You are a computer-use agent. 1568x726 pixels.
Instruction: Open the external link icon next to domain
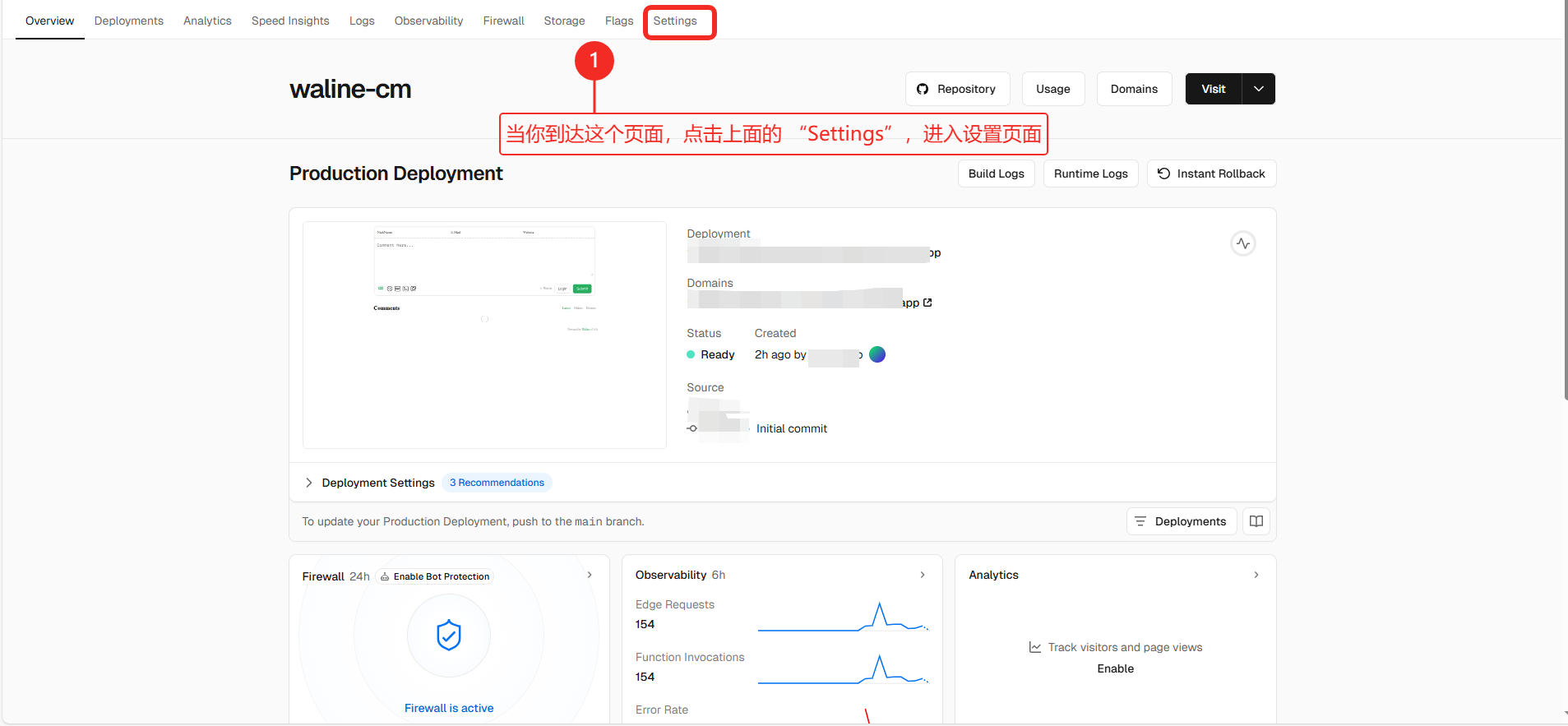tap(928, 303)
